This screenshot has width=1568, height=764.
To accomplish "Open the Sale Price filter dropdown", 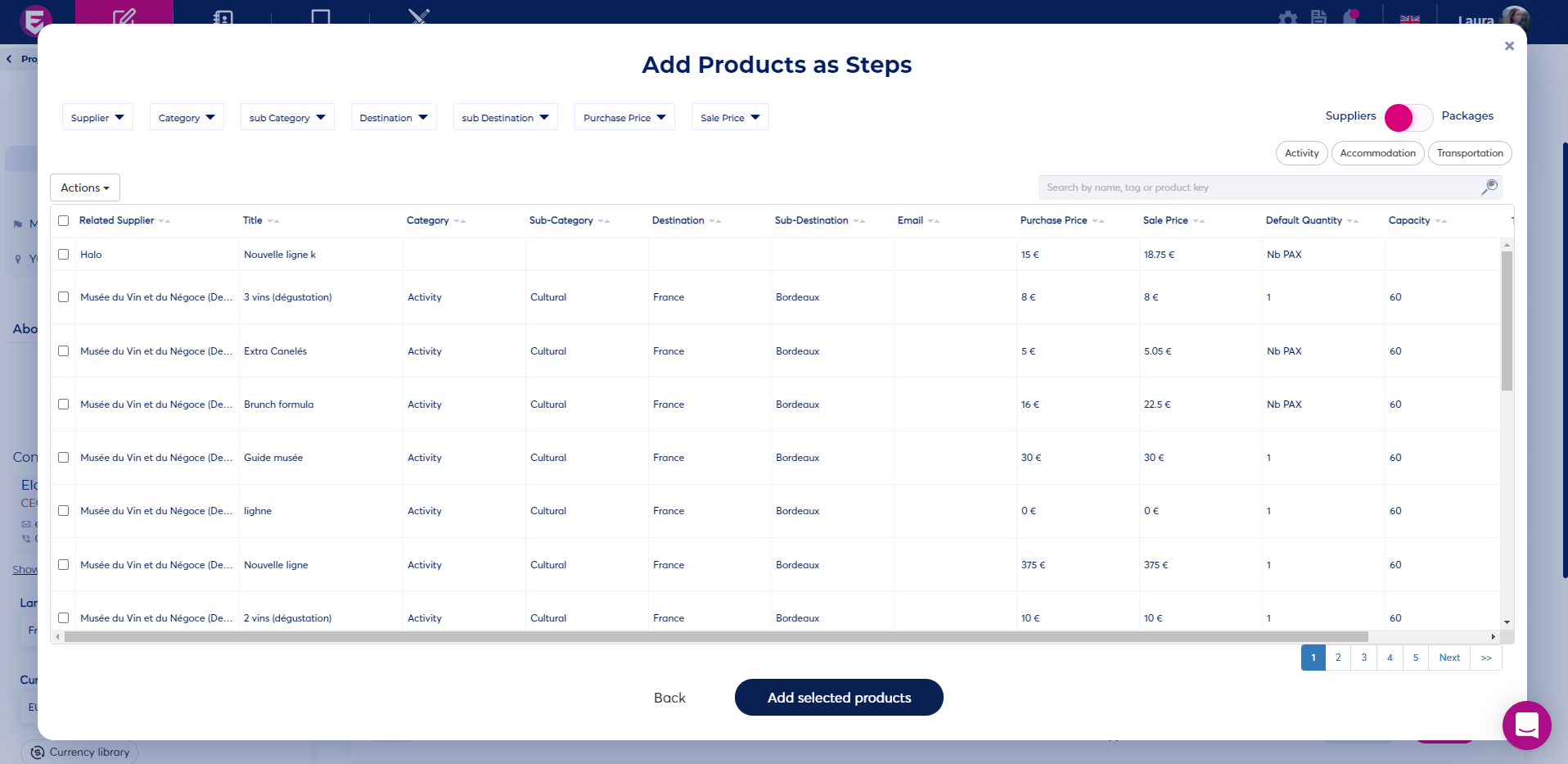I will pos(730,117).
